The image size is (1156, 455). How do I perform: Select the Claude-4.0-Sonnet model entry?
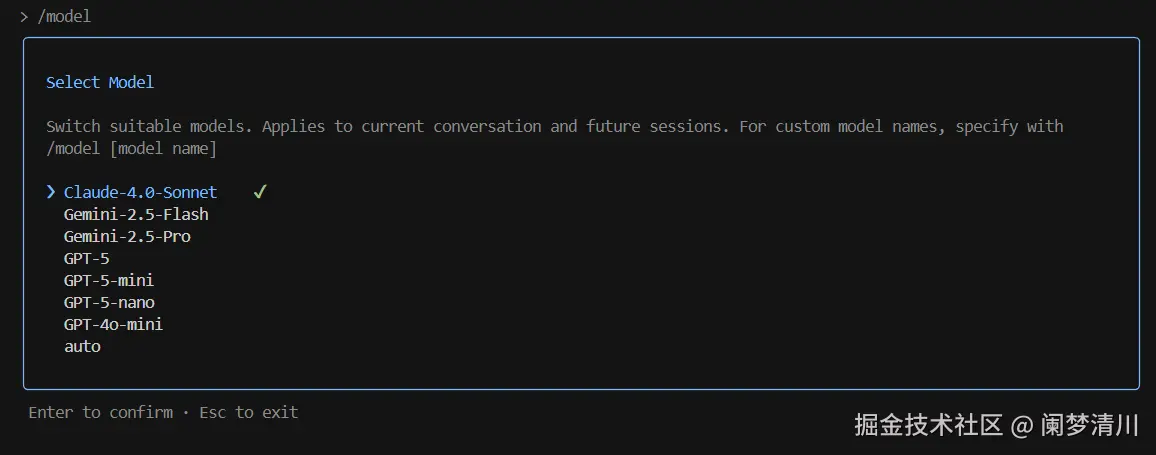pos(140,192)
